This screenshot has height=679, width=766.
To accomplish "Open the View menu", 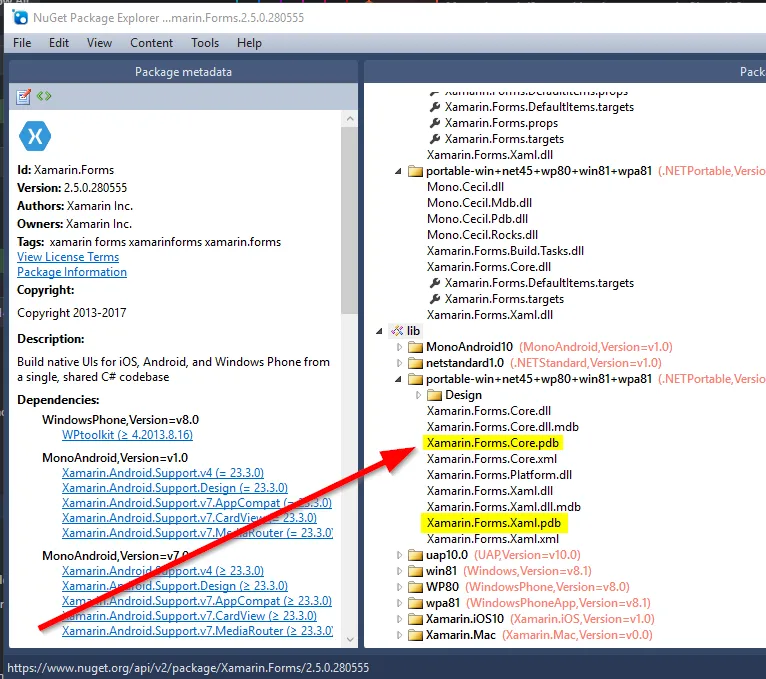I will coord(99,43).
